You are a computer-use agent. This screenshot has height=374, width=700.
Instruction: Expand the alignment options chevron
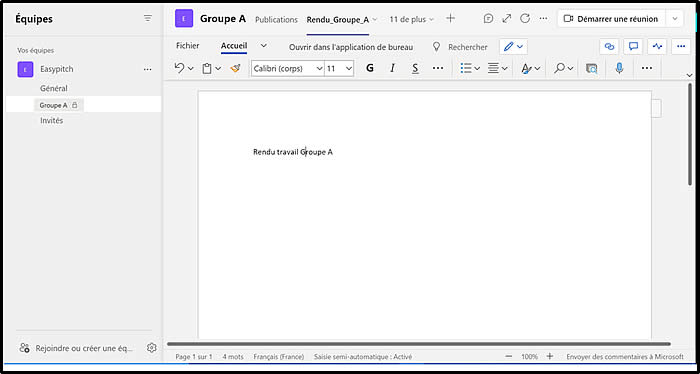pos(504,69)
